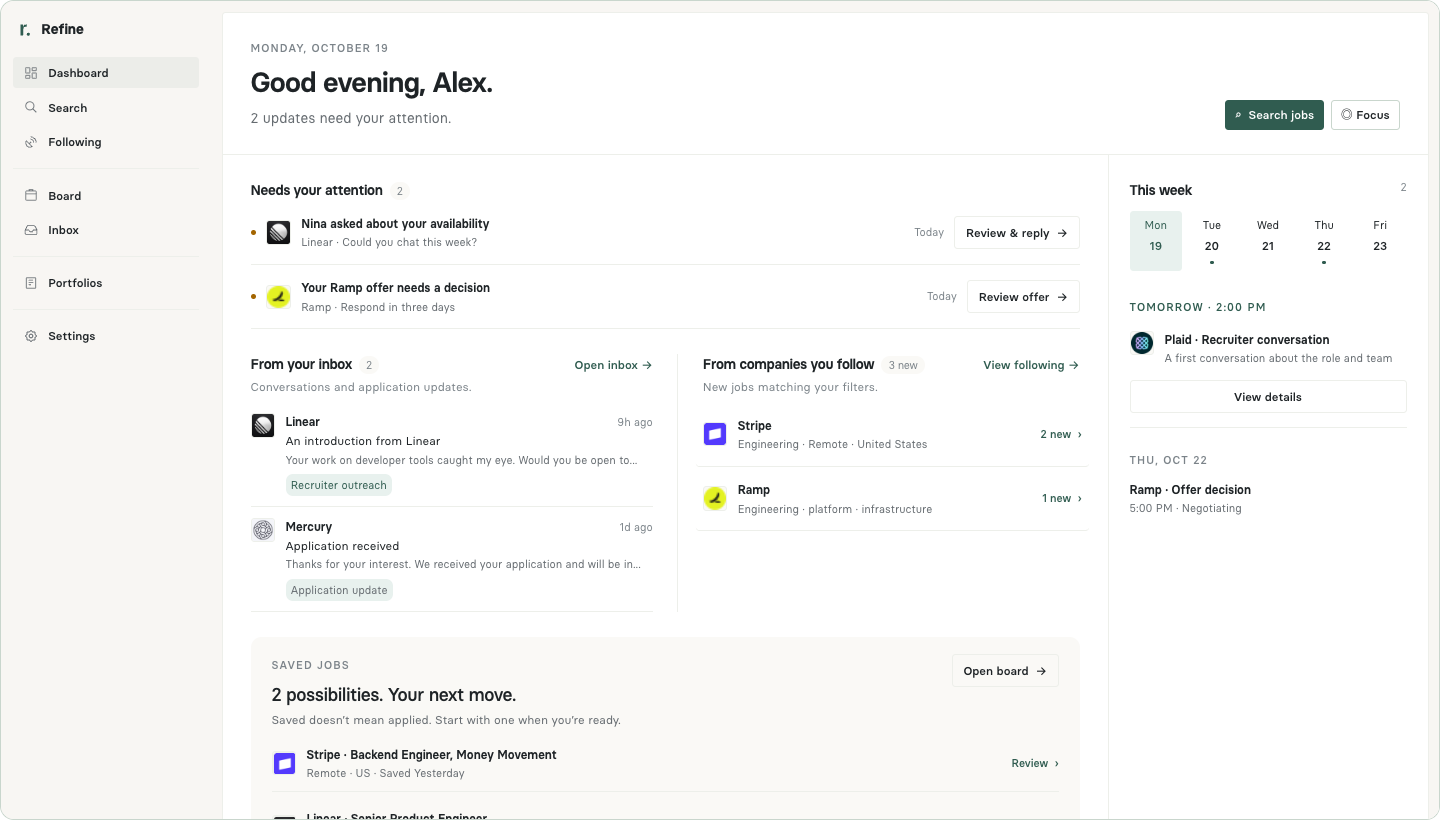Click the Search jobs button
This screenshot has height=820, width=1440.
[x=1274, y=115]
